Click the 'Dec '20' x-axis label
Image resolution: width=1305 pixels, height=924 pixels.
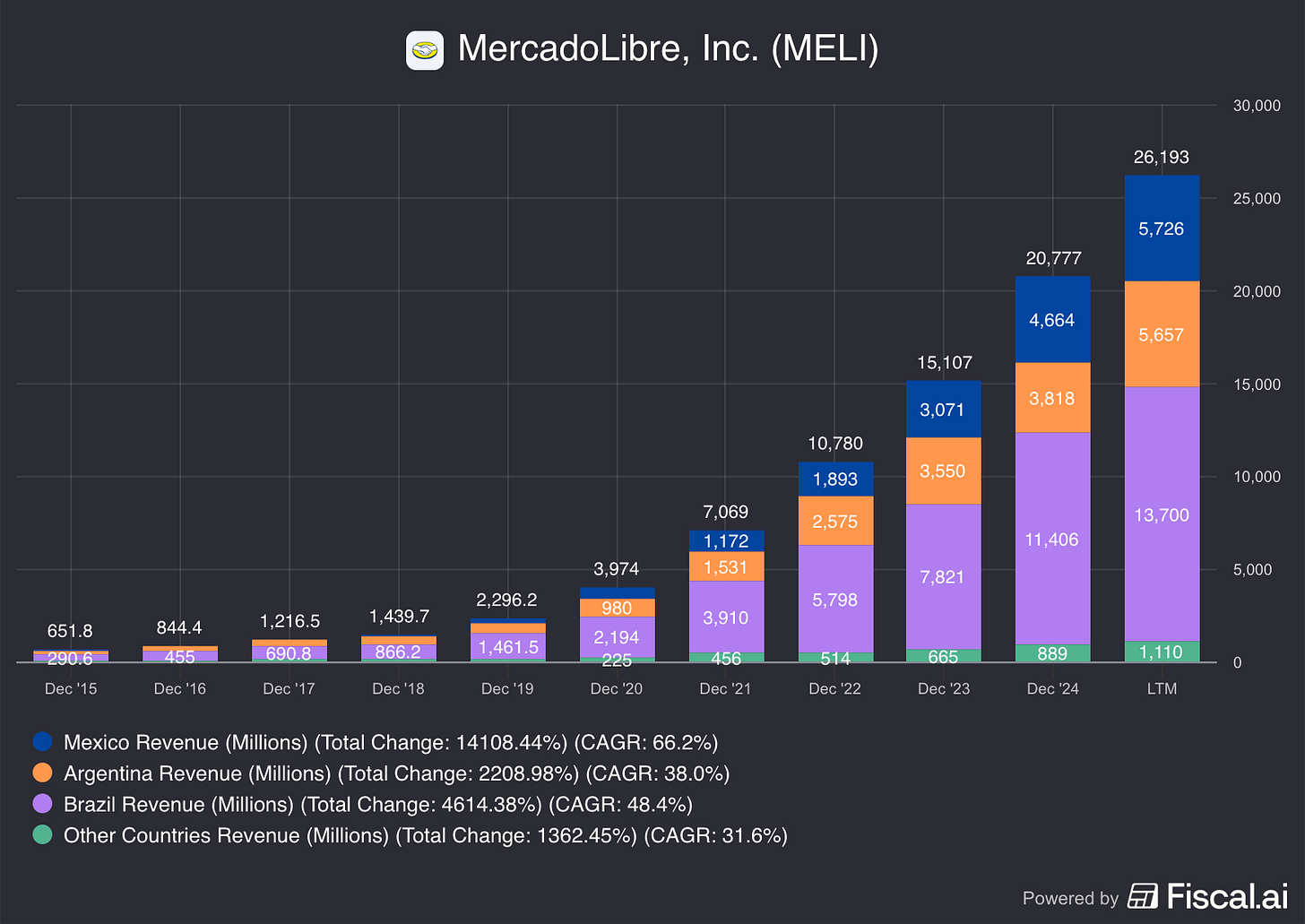coord(617,688)
